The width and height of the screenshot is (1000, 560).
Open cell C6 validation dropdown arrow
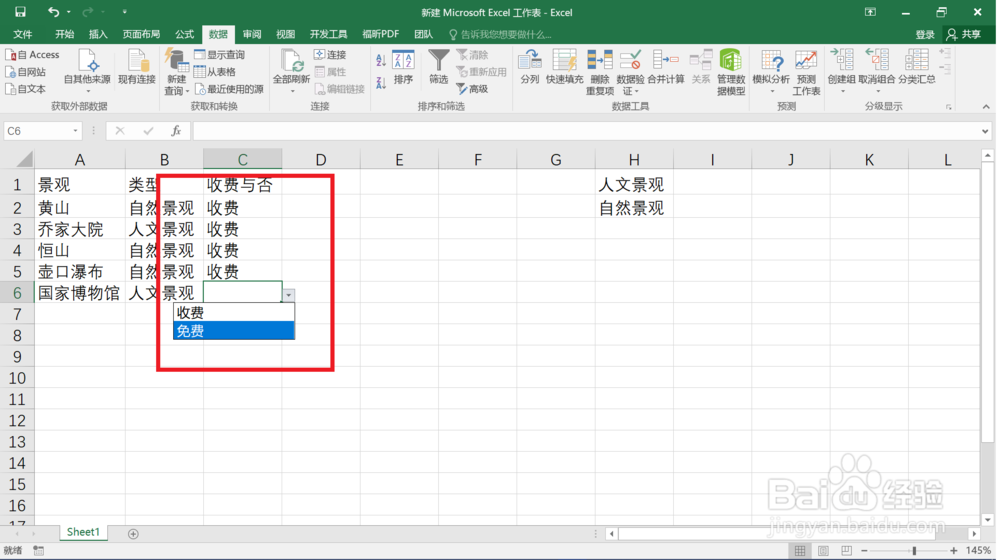pyautogui.click(x=289, y=295)
